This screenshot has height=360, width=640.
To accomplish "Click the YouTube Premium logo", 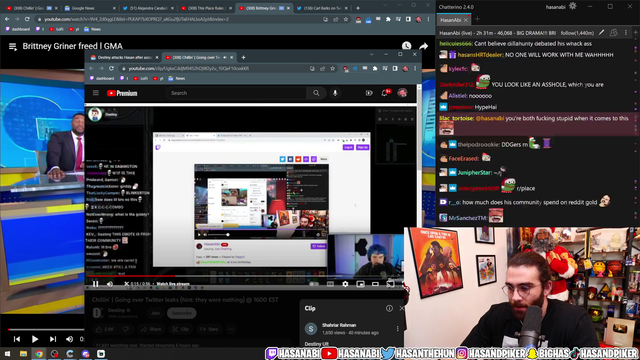I will point(122,93).
